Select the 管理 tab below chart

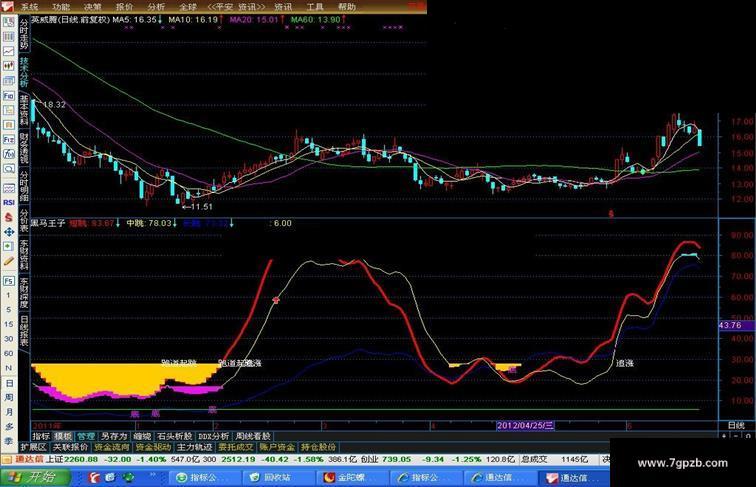click(x=86, y=436)
